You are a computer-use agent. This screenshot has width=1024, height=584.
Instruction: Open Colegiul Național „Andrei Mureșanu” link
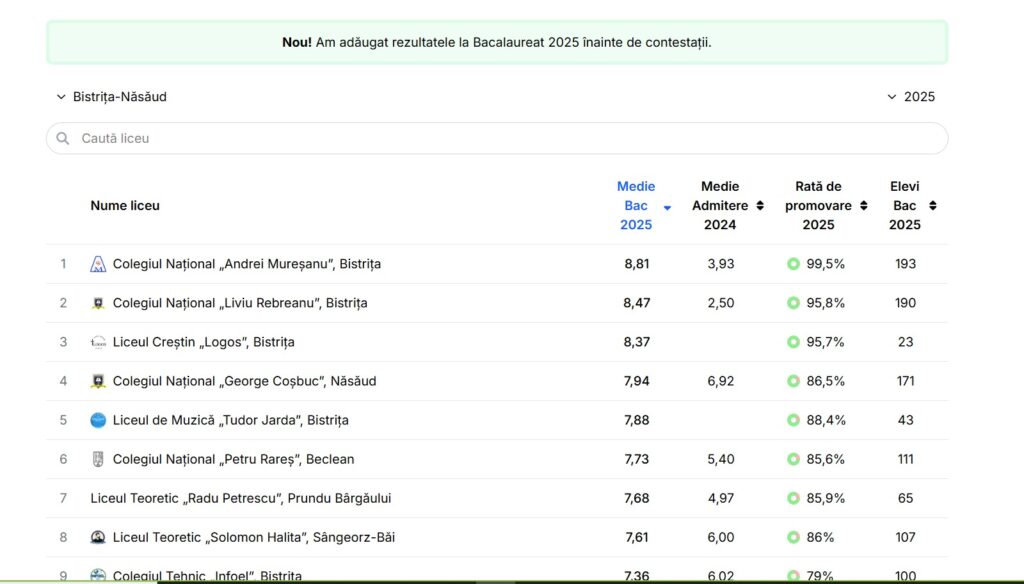pos(246,264)
